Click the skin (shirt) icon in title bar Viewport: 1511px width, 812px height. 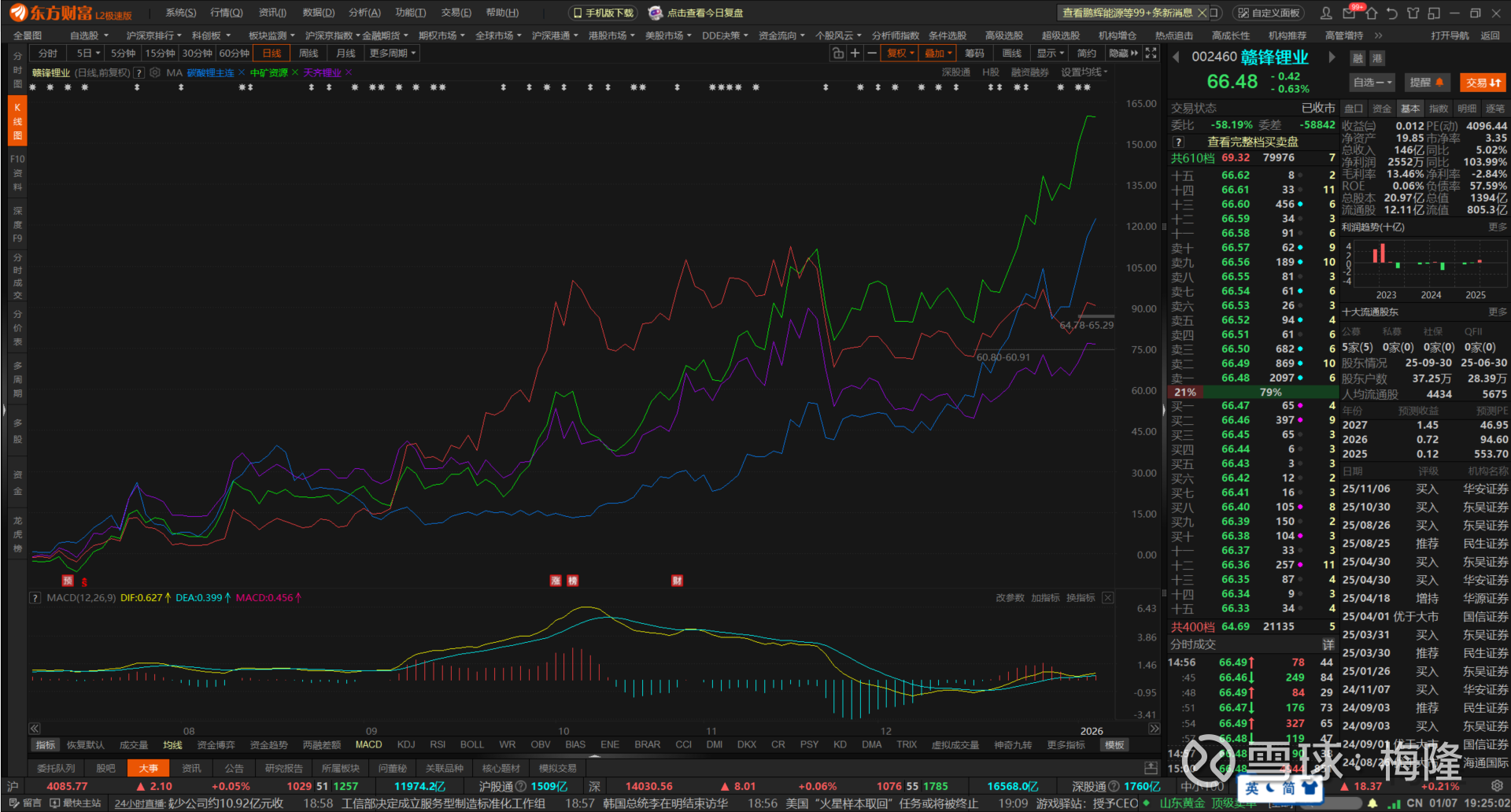click(1413, 13)
